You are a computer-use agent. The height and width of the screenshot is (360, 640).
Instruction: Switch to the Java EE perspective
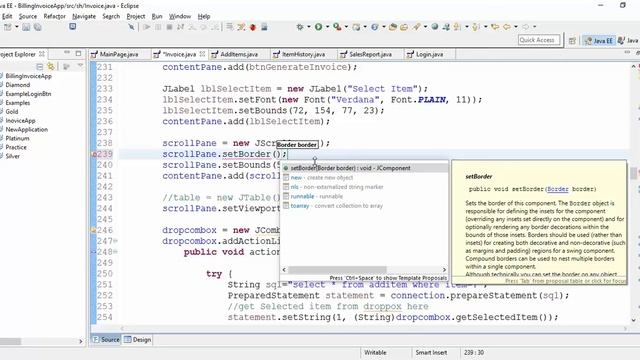[598, 40]
